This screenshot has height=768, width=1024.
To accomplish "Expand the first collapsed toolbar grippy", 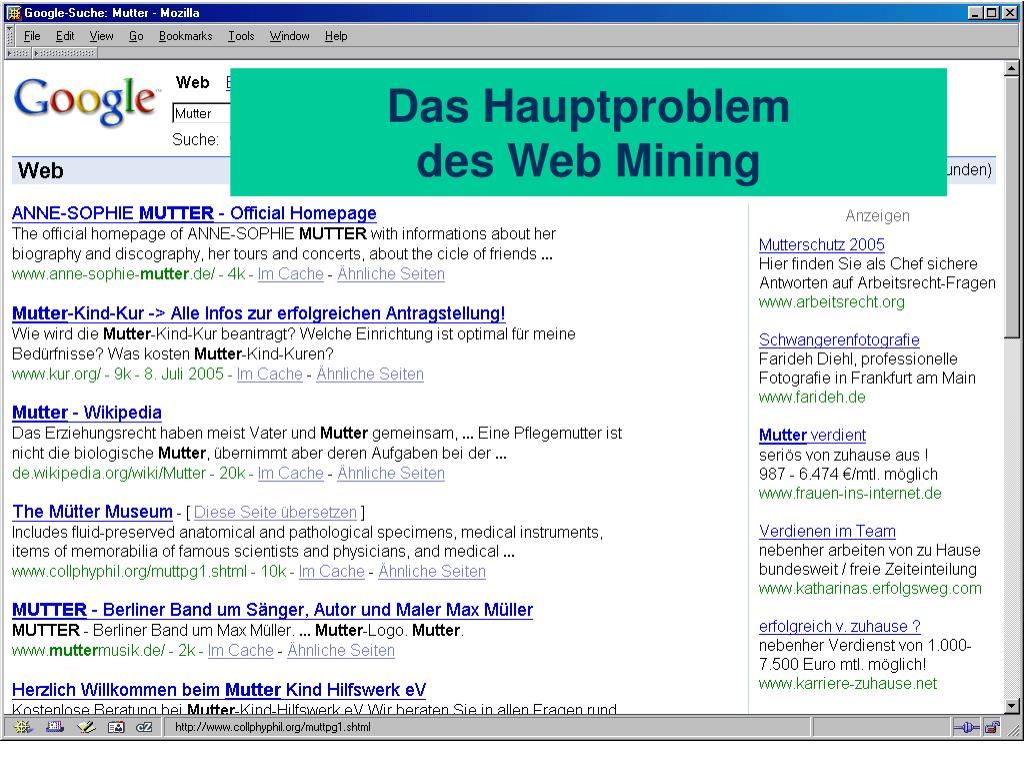I will [18, 53].
